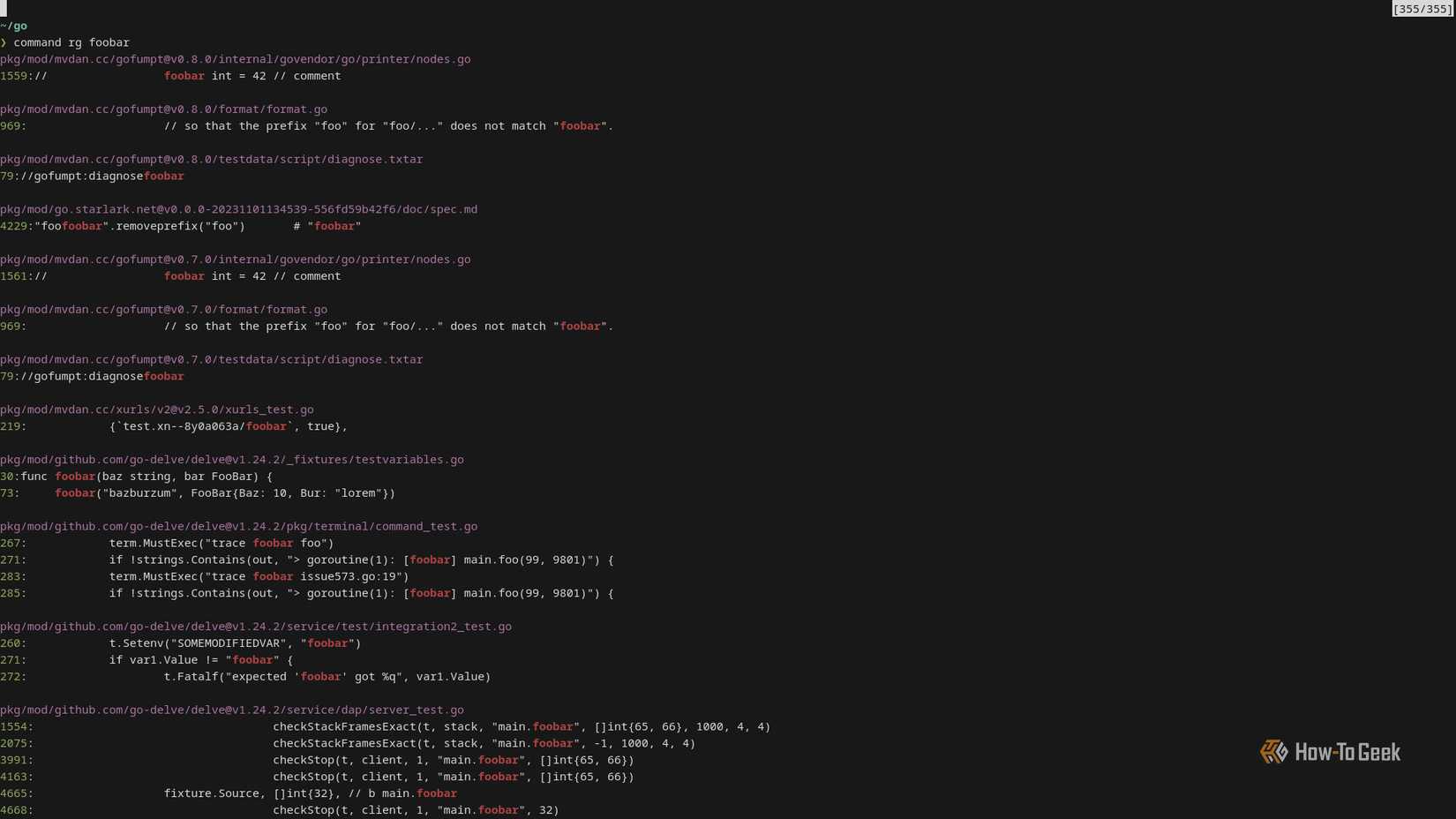Open the gofumpt v0.7.0 nodes.go path
1456x819 pixels.
(235, 259)
